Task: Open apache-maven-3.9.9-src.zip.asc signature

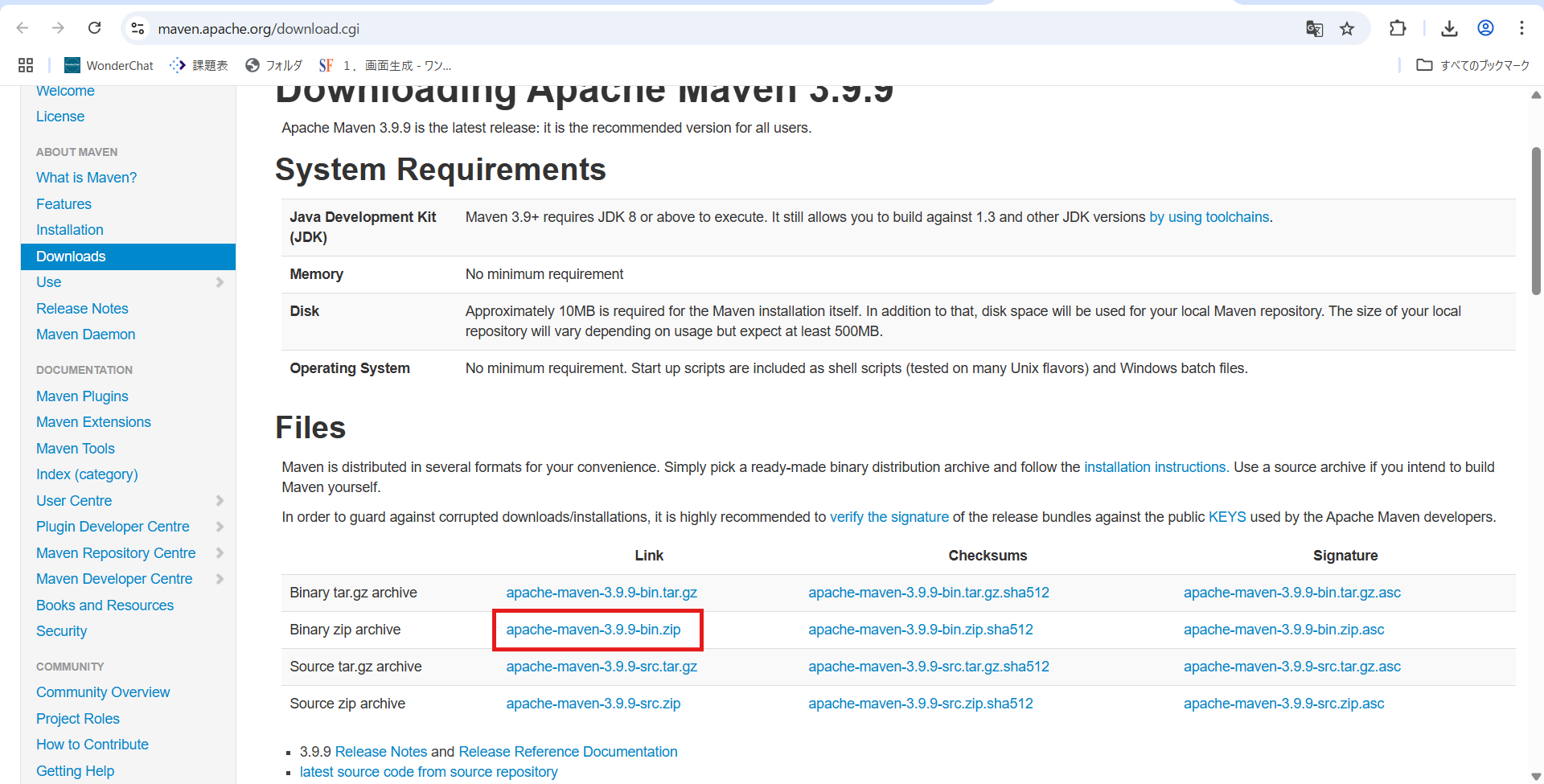Action: pyautogui.click(x=1284, y=704)
